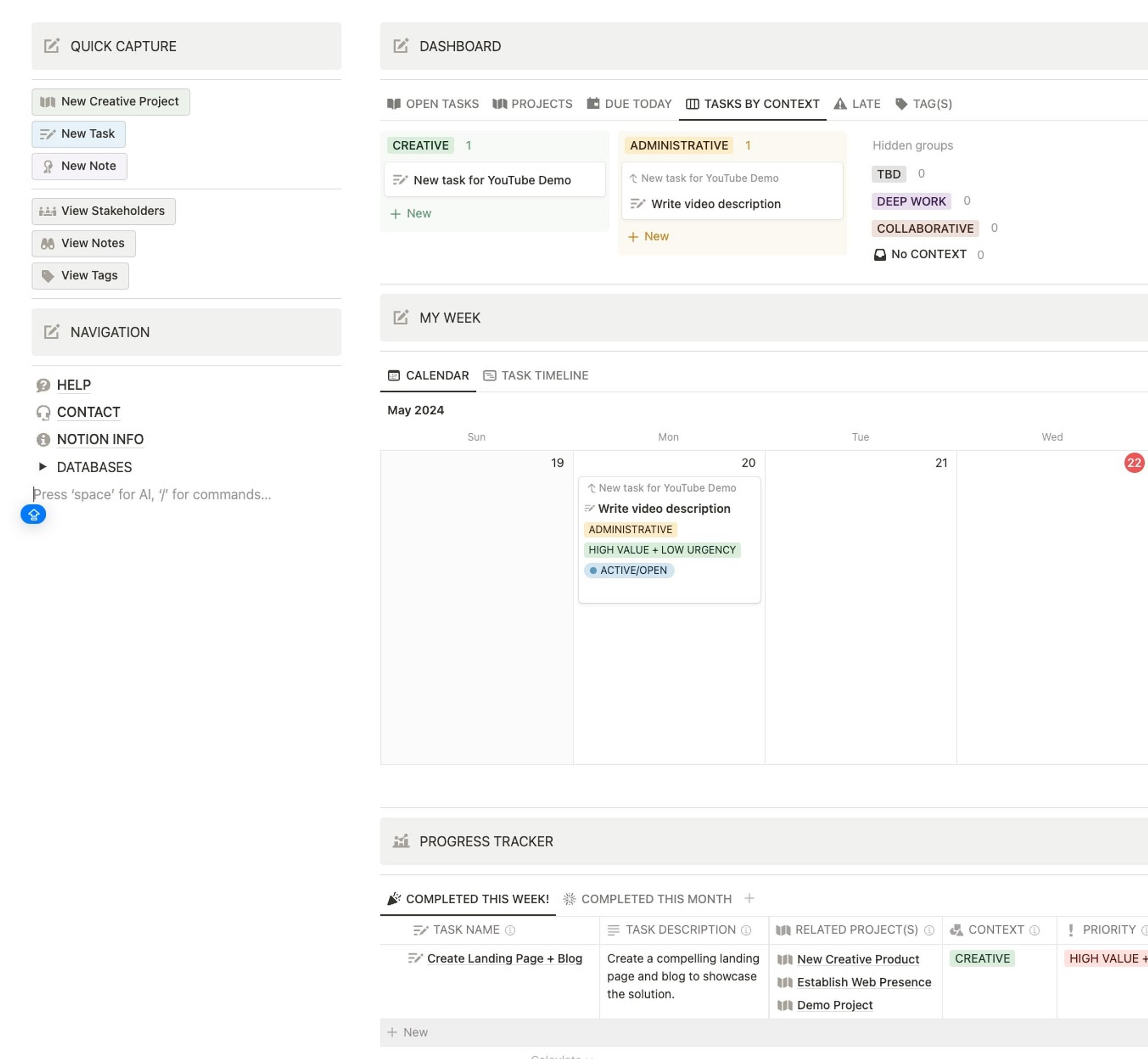Click New Task in Quick Capture

pos(78,134)
